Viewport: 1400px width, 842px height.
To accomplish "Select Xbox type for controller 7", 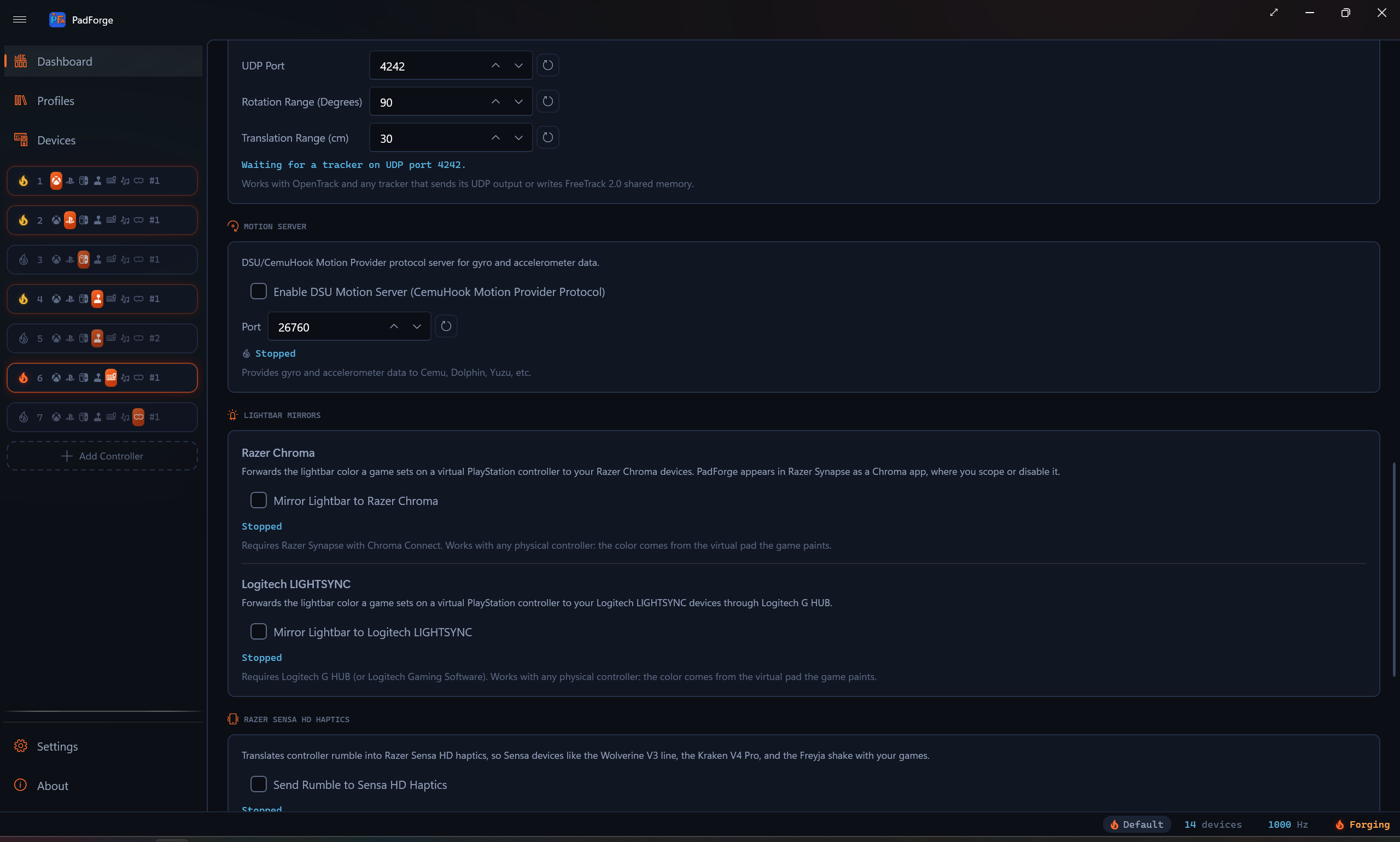I will tap(56, 417).
